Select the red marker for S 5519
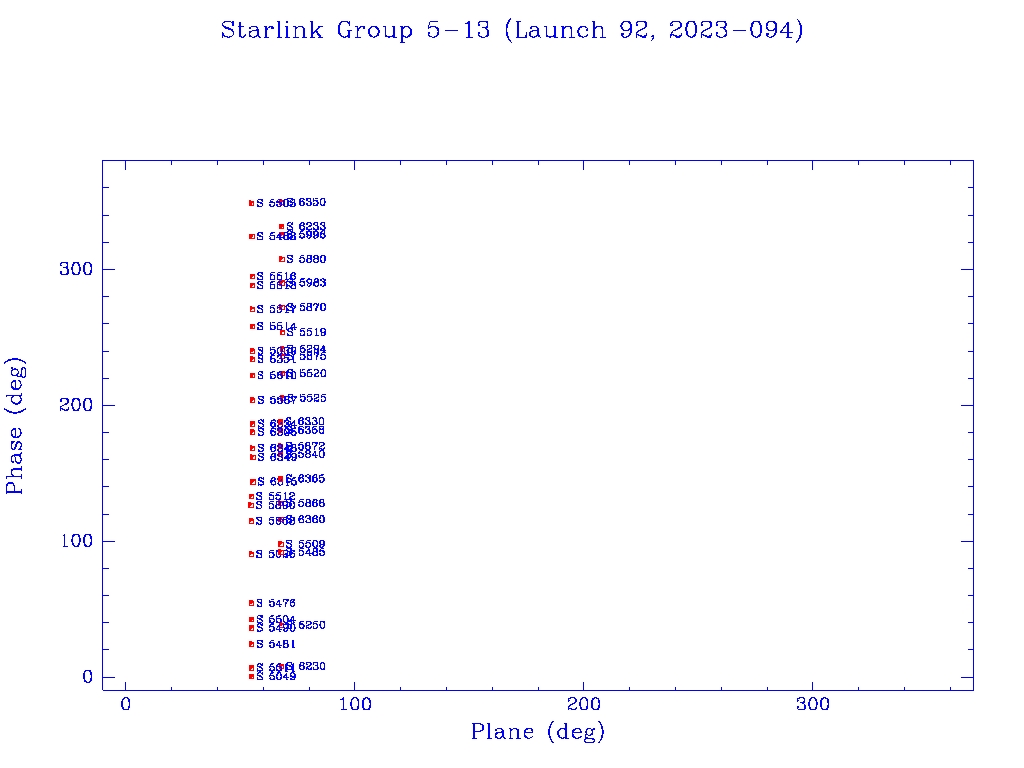This screenshot has width=1024, height=768. tap(282, 332)
